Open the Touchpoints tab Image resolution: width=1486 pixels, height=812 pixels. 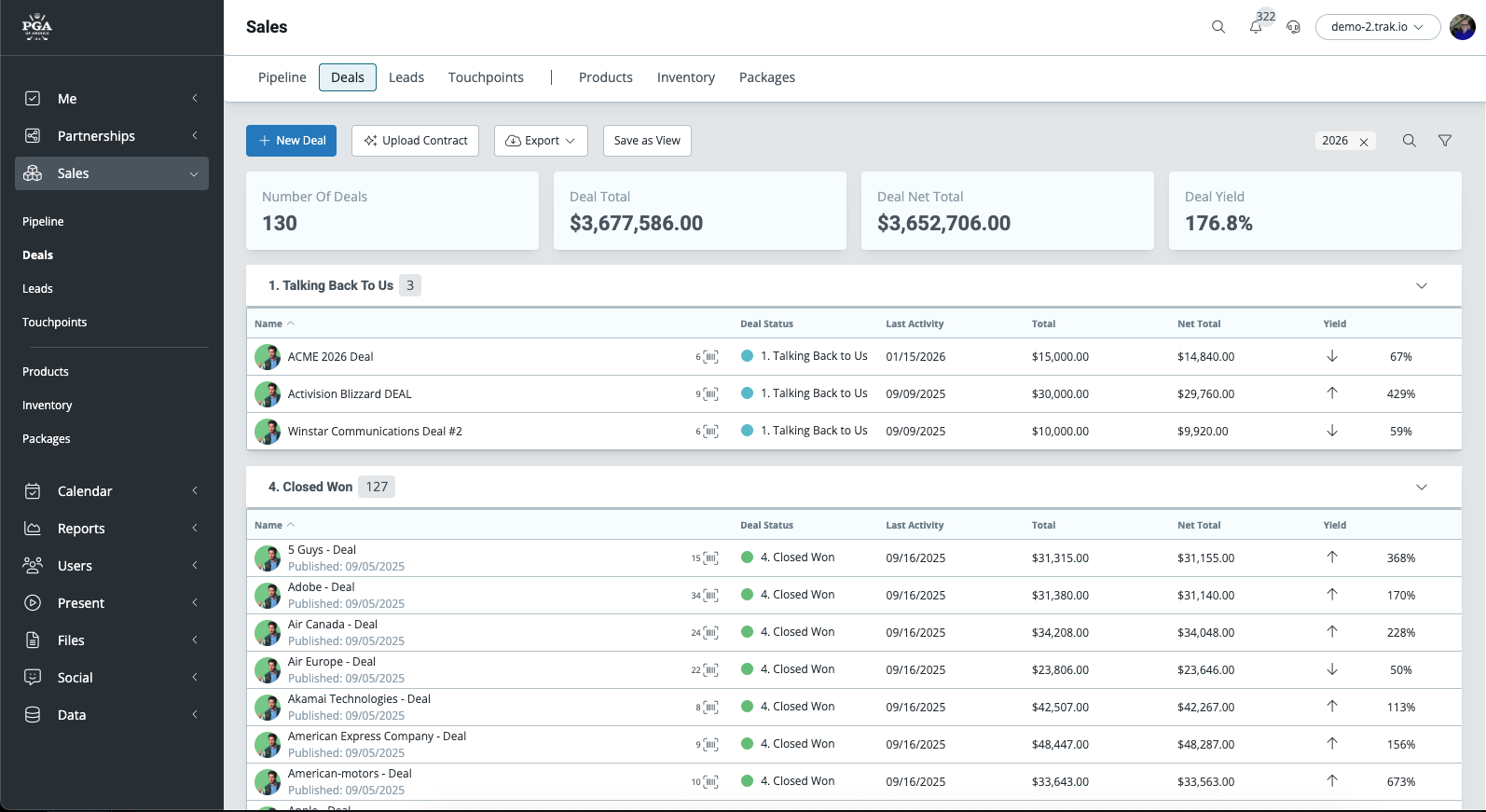click(486, 77)
